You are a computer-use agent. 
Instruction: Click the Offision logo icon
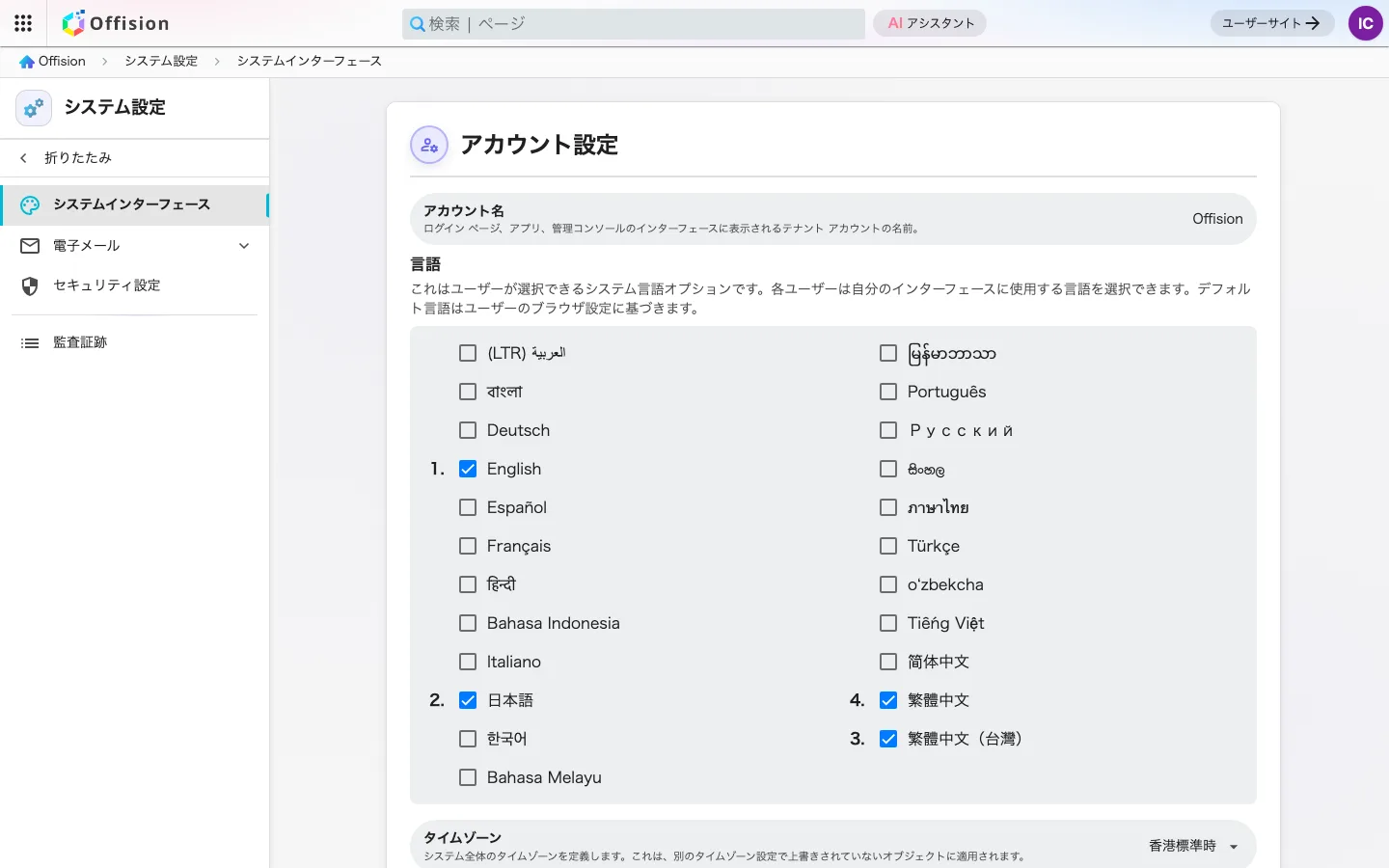pyautogui.click(x=73, y=23)
